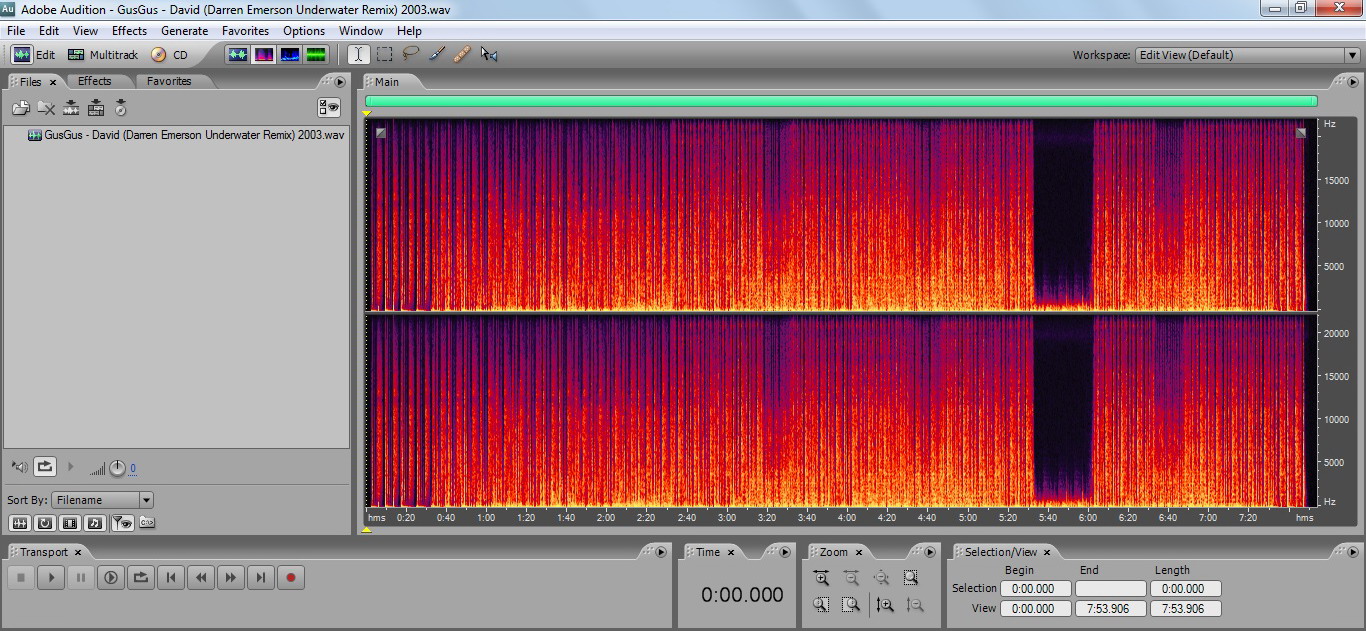Open the Sort By Filename dropdown

click(x=103, y=500)
